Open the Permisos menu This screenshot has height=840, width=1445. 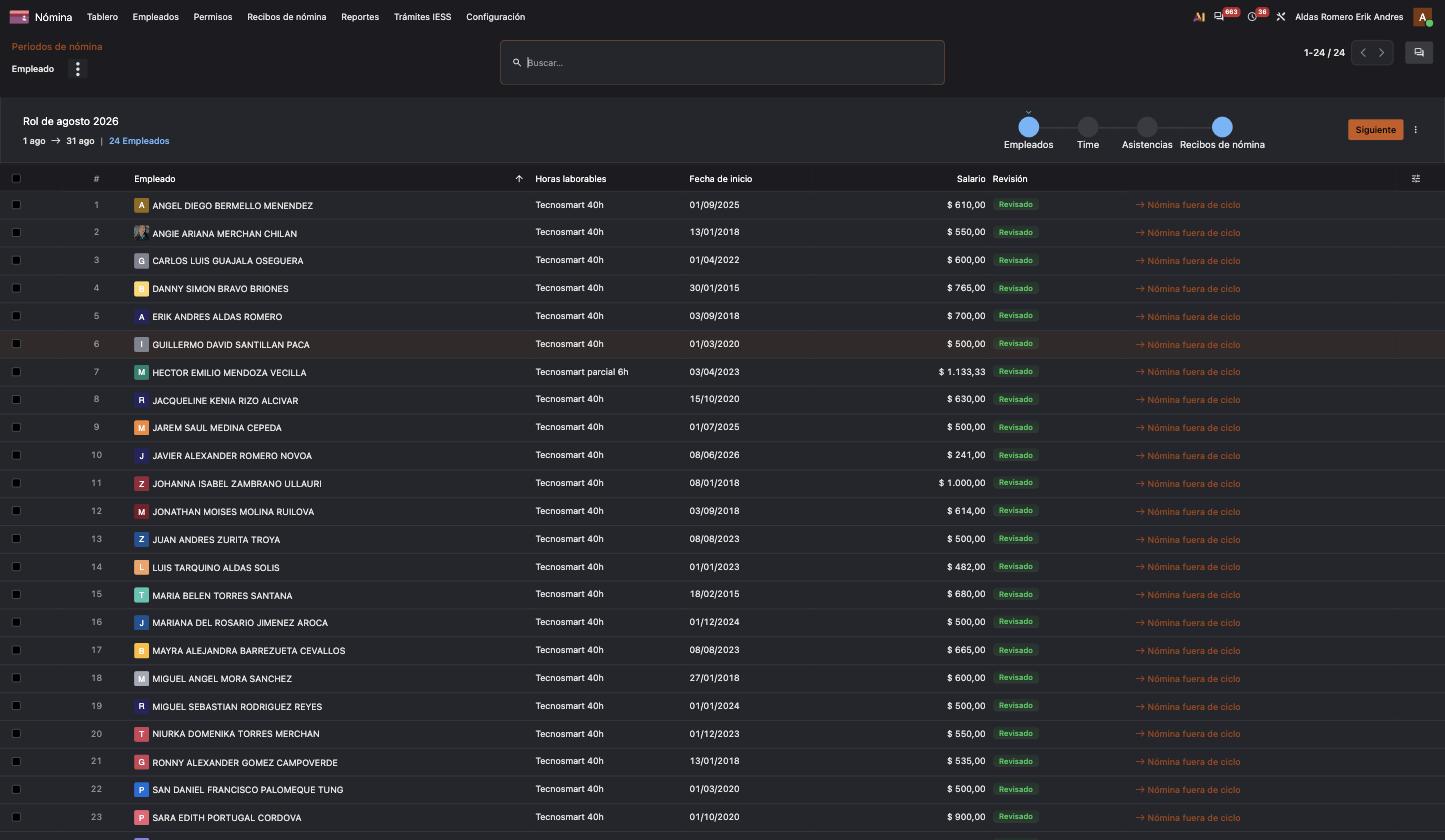(213, 17)
